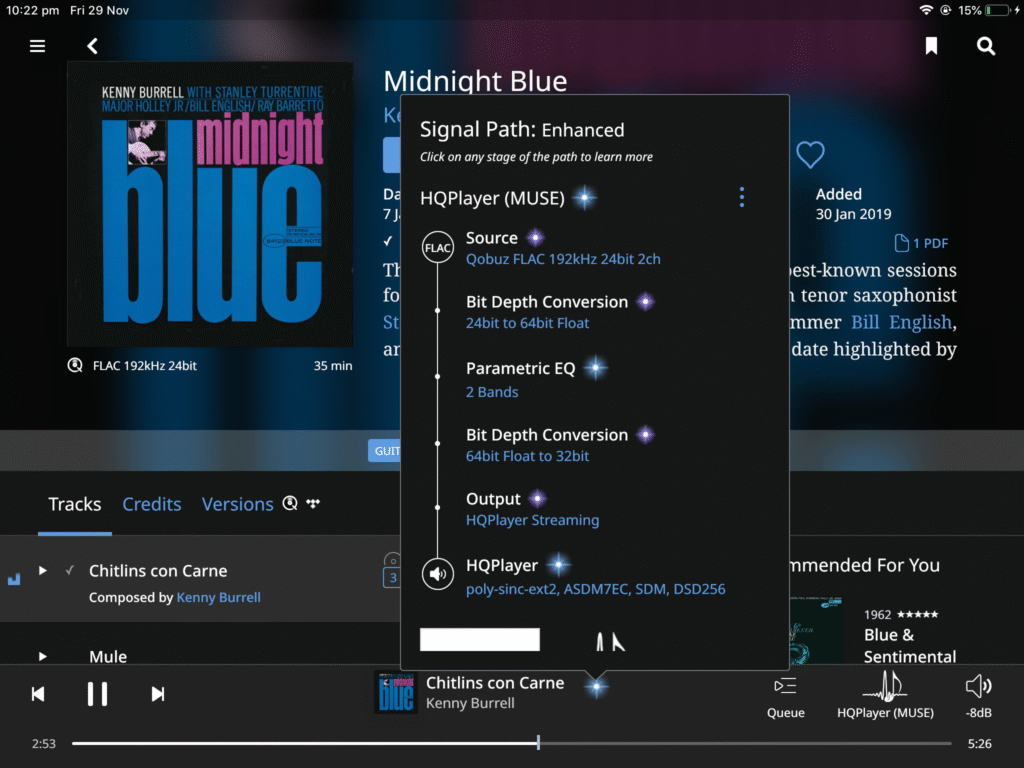Open the hamburger navigation menu
1024x768 pixels.
pyautogui.click(x=37, y=46)
